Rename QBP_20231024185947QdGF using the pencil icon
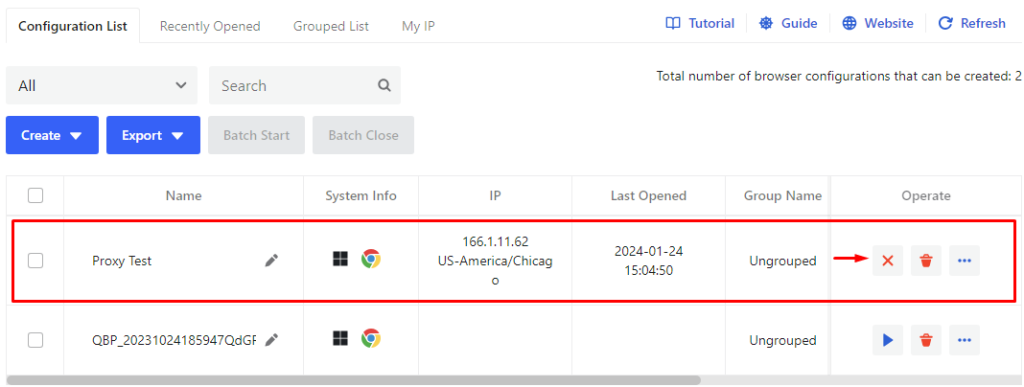 coord(271,339)
